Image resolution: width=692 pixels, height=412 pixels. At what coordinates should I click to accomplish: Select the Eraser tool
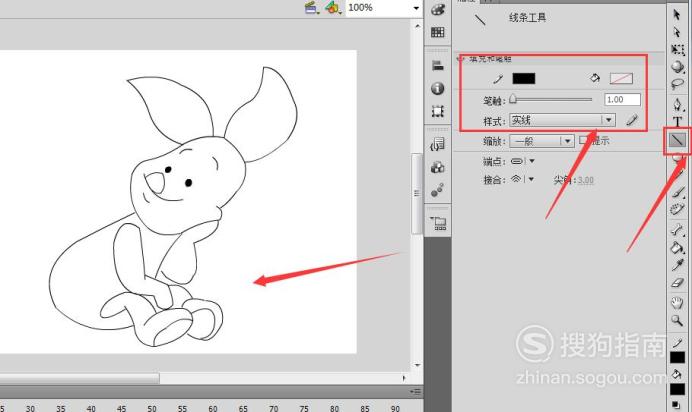(677, 283)
